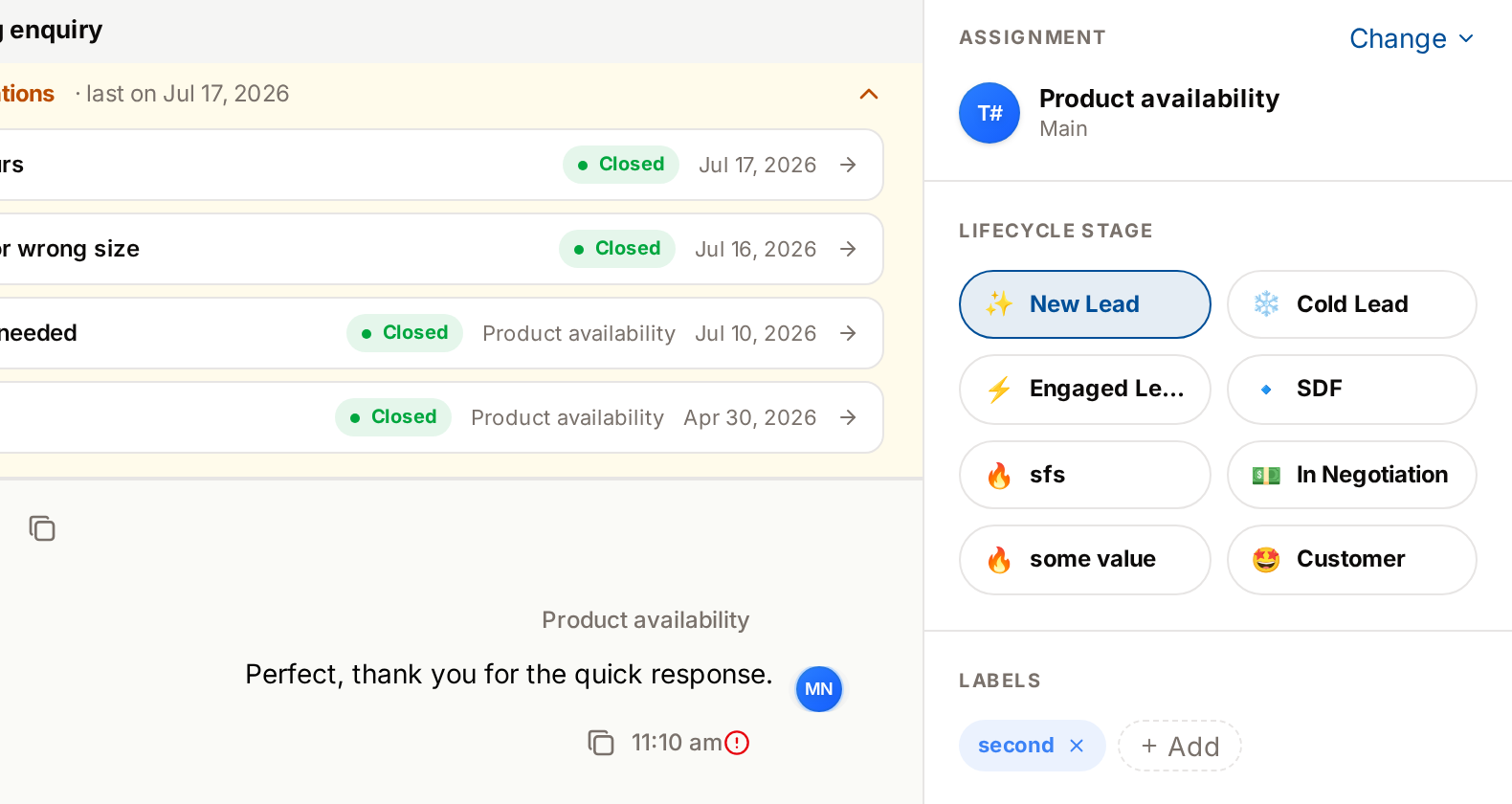Add a new label
This screenshot has width=1512, height=804.
click(x=1180, y=746)
